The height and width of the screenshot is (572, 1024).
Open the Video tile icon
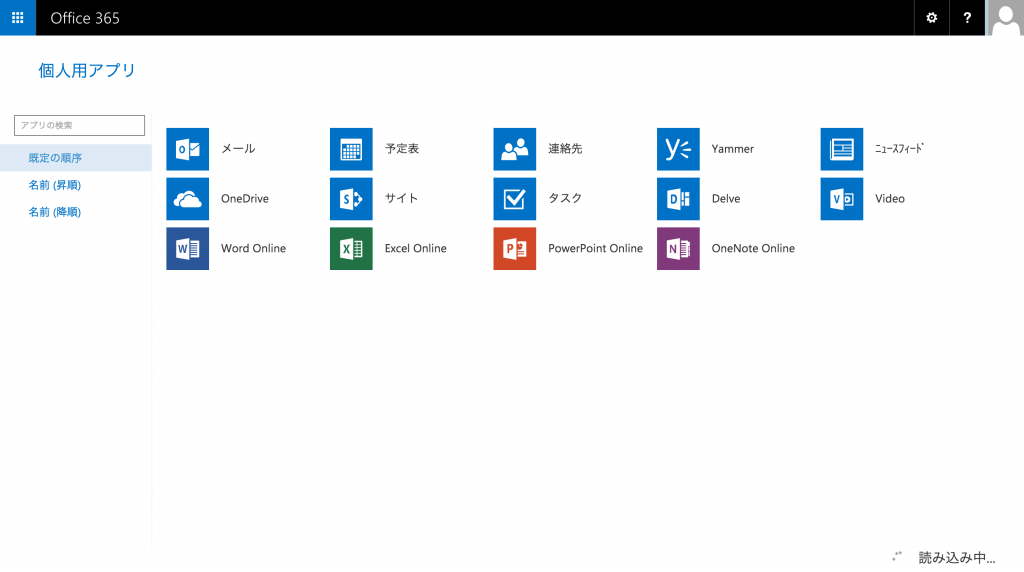[842, 199]
